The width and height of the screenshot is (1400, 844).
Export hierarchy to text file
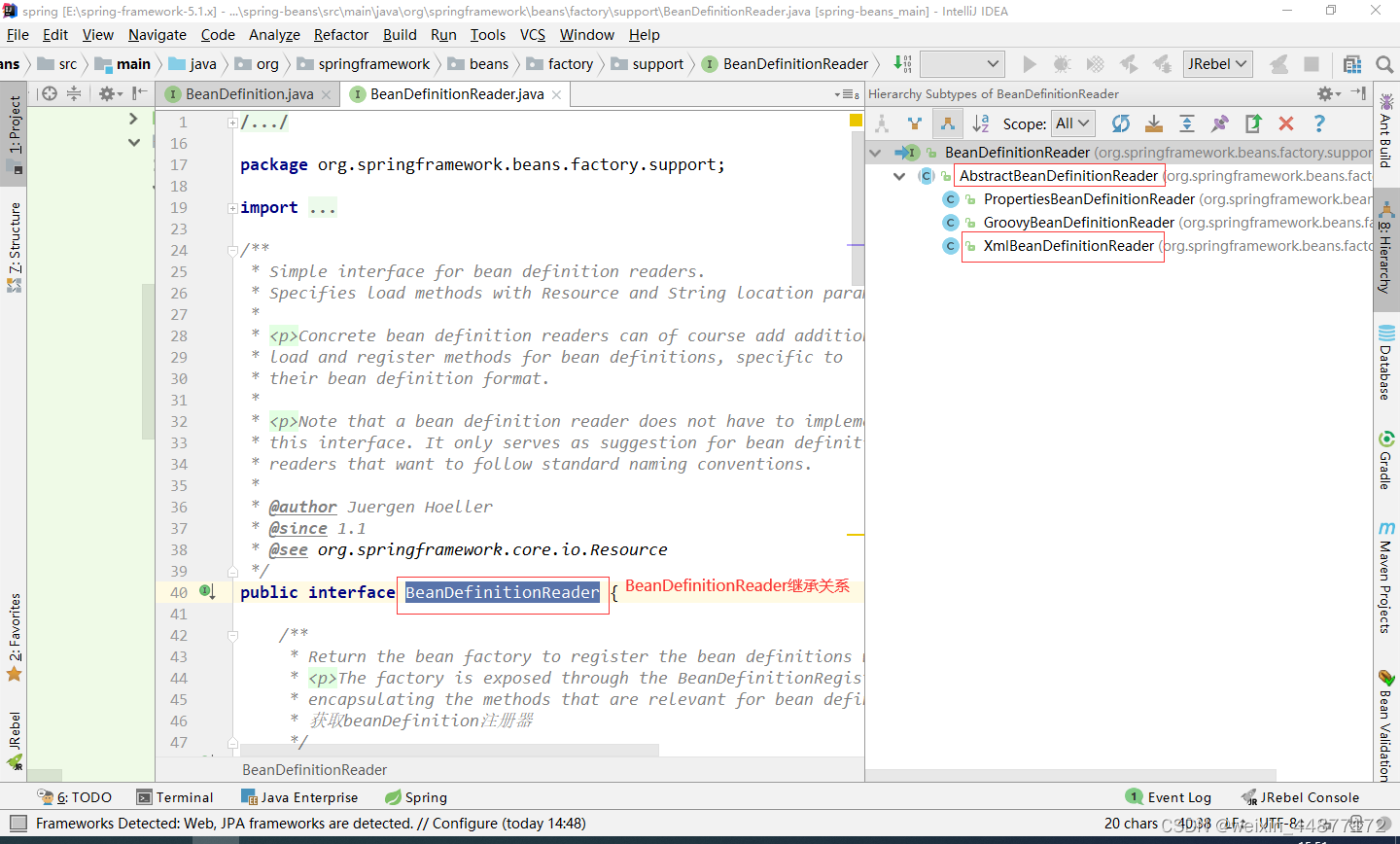click(1253, 123)
